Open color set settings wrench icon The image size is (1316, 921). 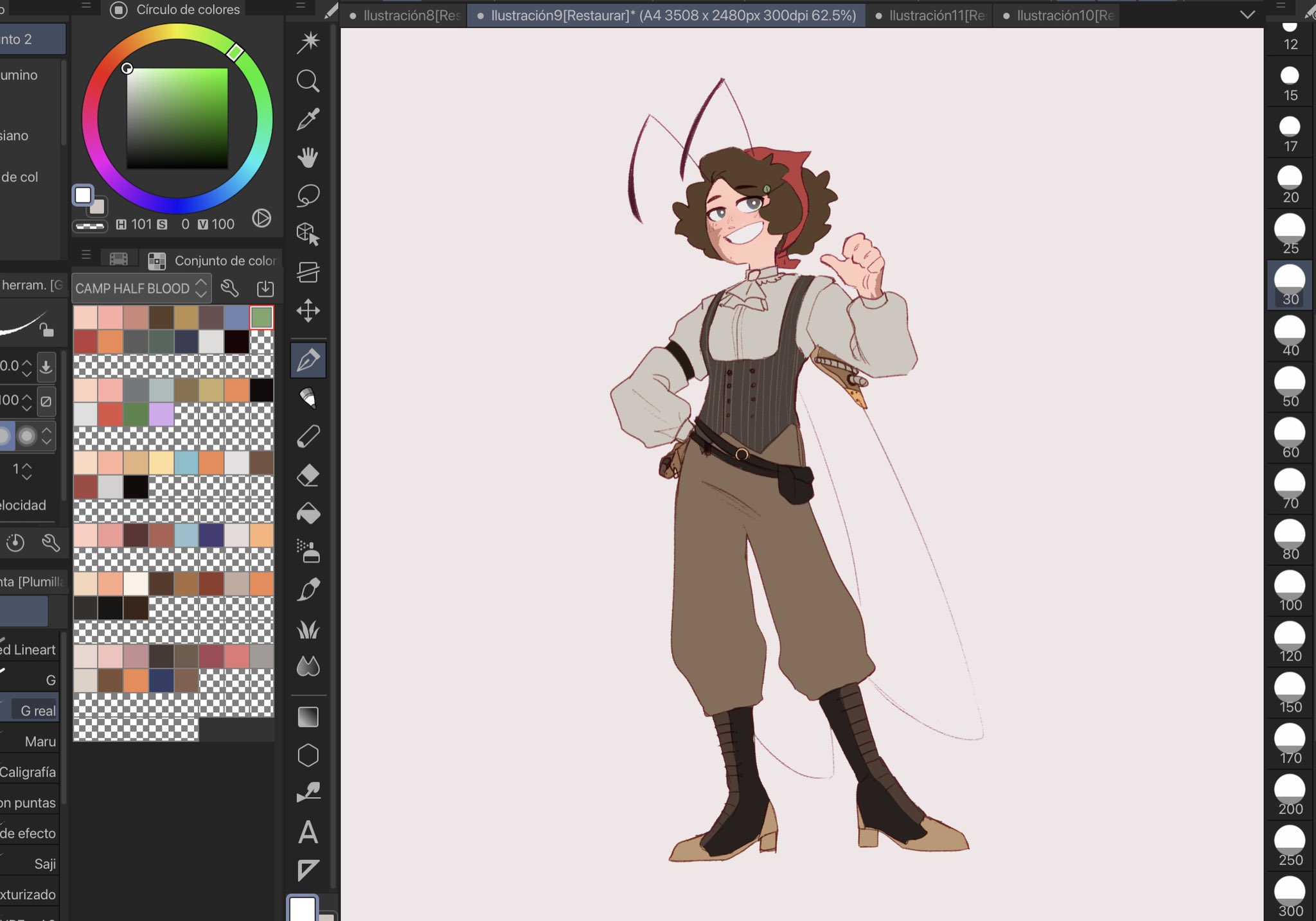tap(230, 288)
